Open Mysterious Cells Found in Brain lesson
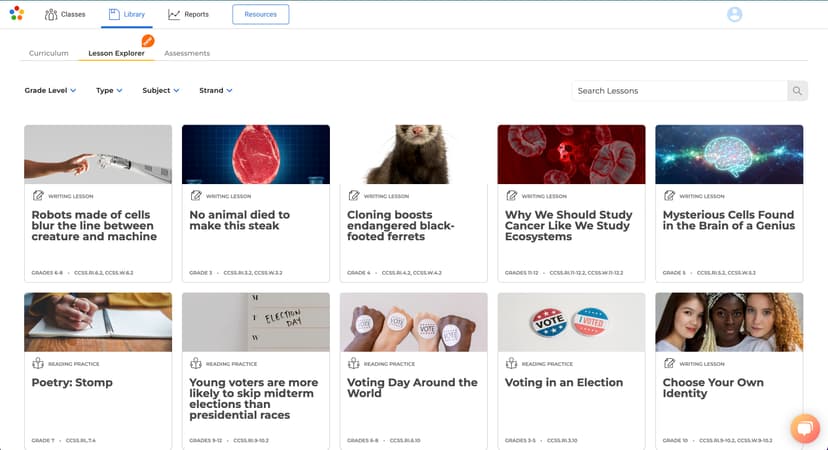This screenshot has width=828, height=450. (729, 220)
